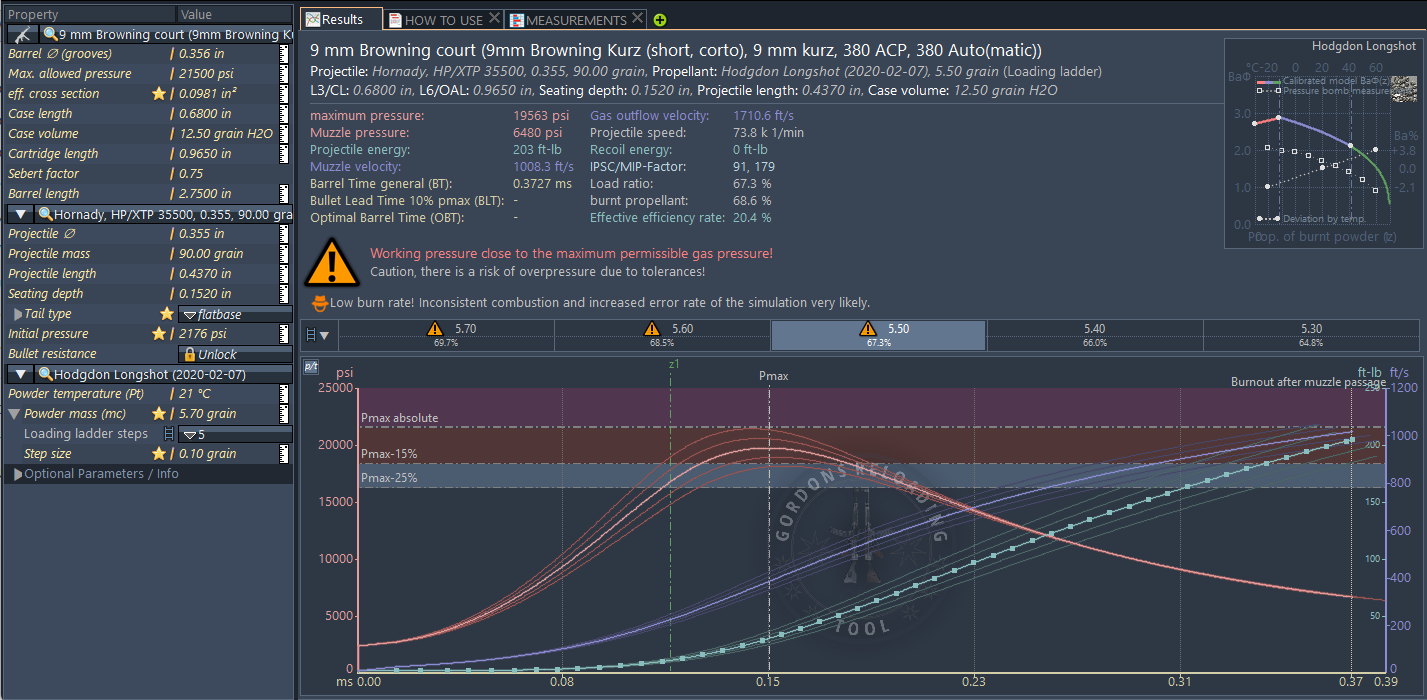Toggle star on Initial pressure
The width and height of the screenshot is (1427, 700).
(x=158, y=334)
